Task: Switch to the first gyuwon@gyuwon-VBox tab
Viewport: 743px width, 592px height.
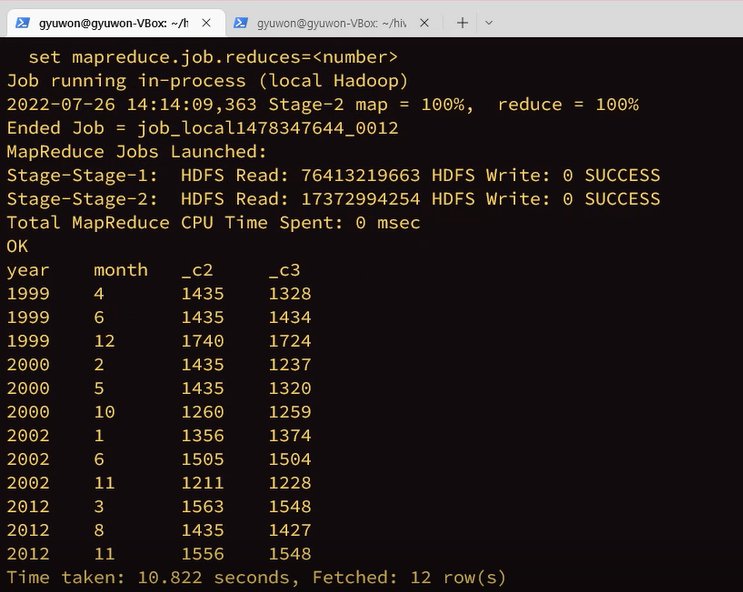Action: coord(116,23)
